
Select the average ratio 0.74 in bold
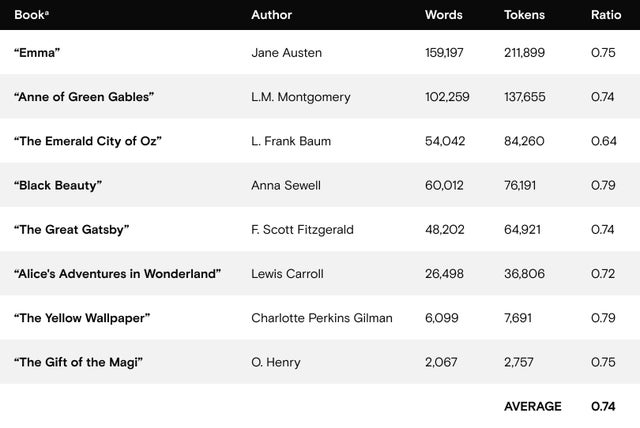(603, 406)
